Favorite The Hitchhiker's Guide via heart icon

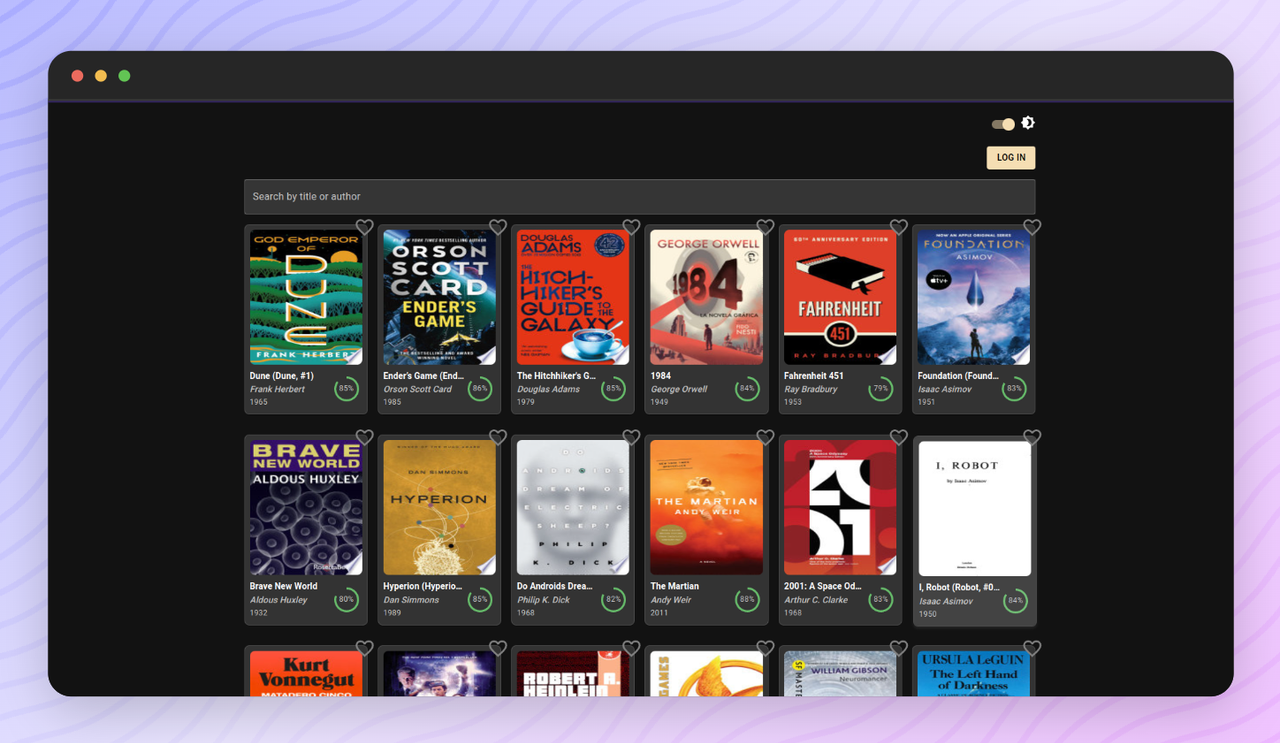coord(631,227)
